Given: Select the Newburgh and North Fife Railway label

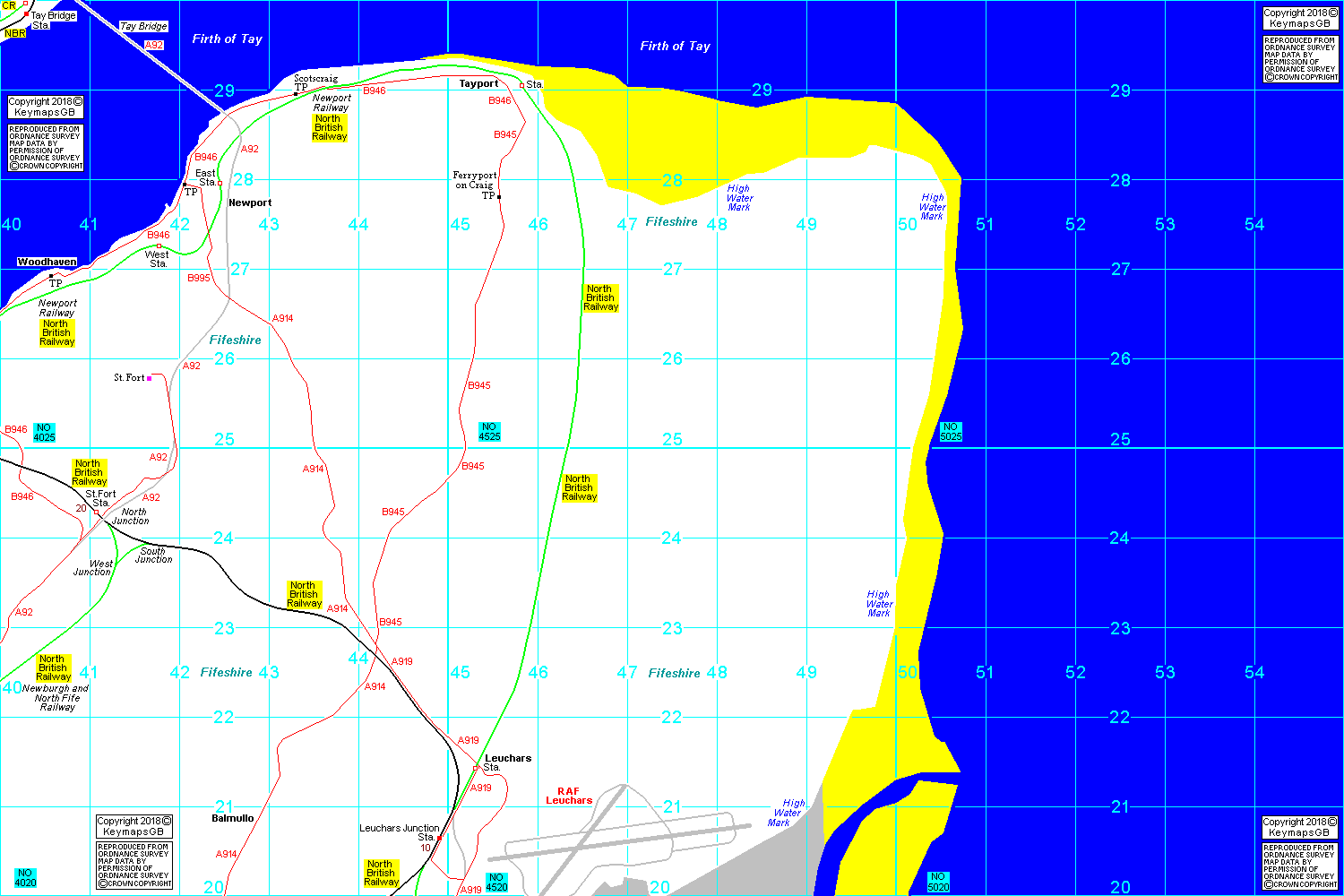Looking at the screenshot, I should tap(56, 698).
